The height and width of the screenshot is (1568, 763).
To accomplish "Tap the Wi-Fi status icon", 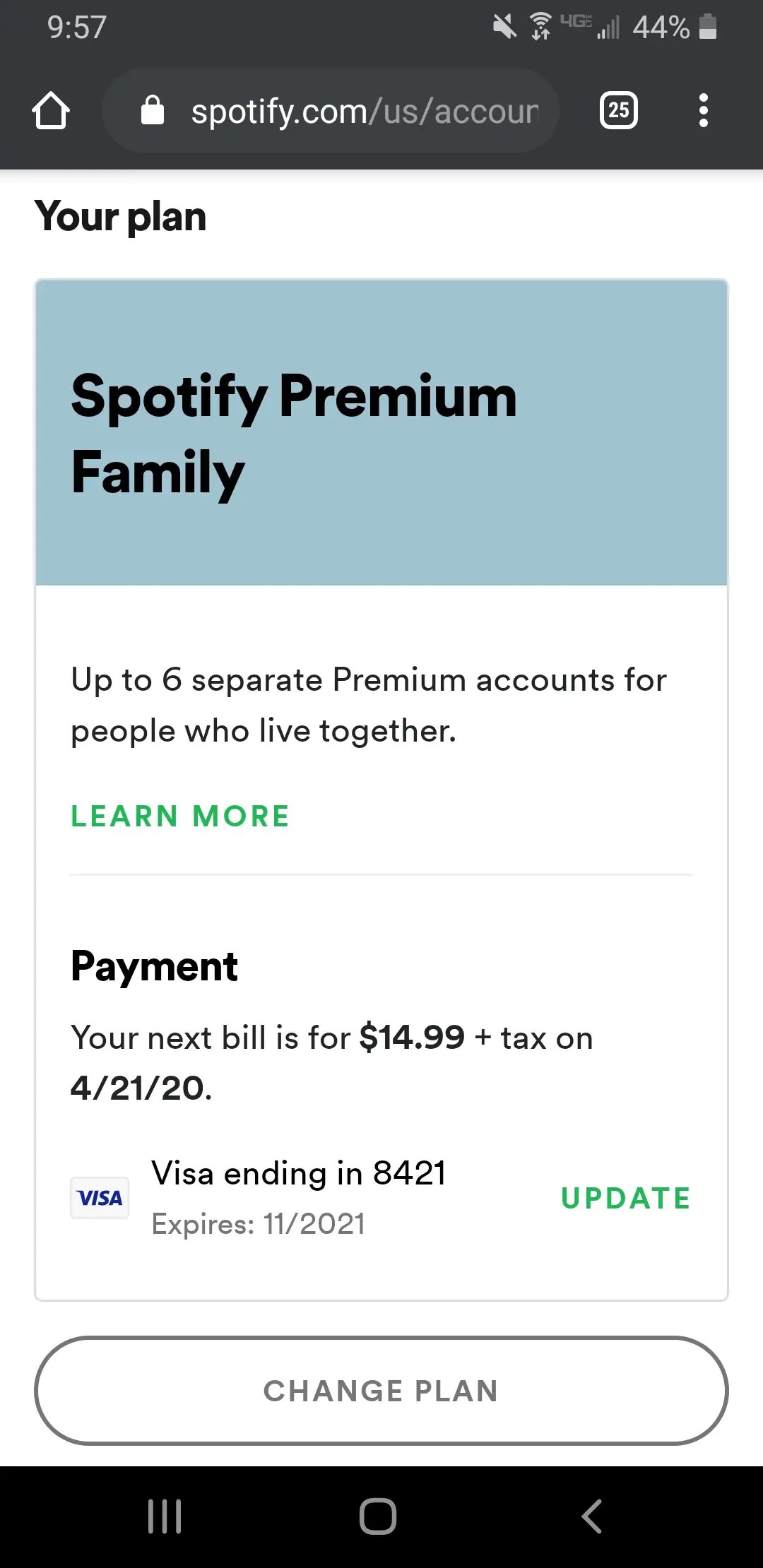I will [541, 27].
